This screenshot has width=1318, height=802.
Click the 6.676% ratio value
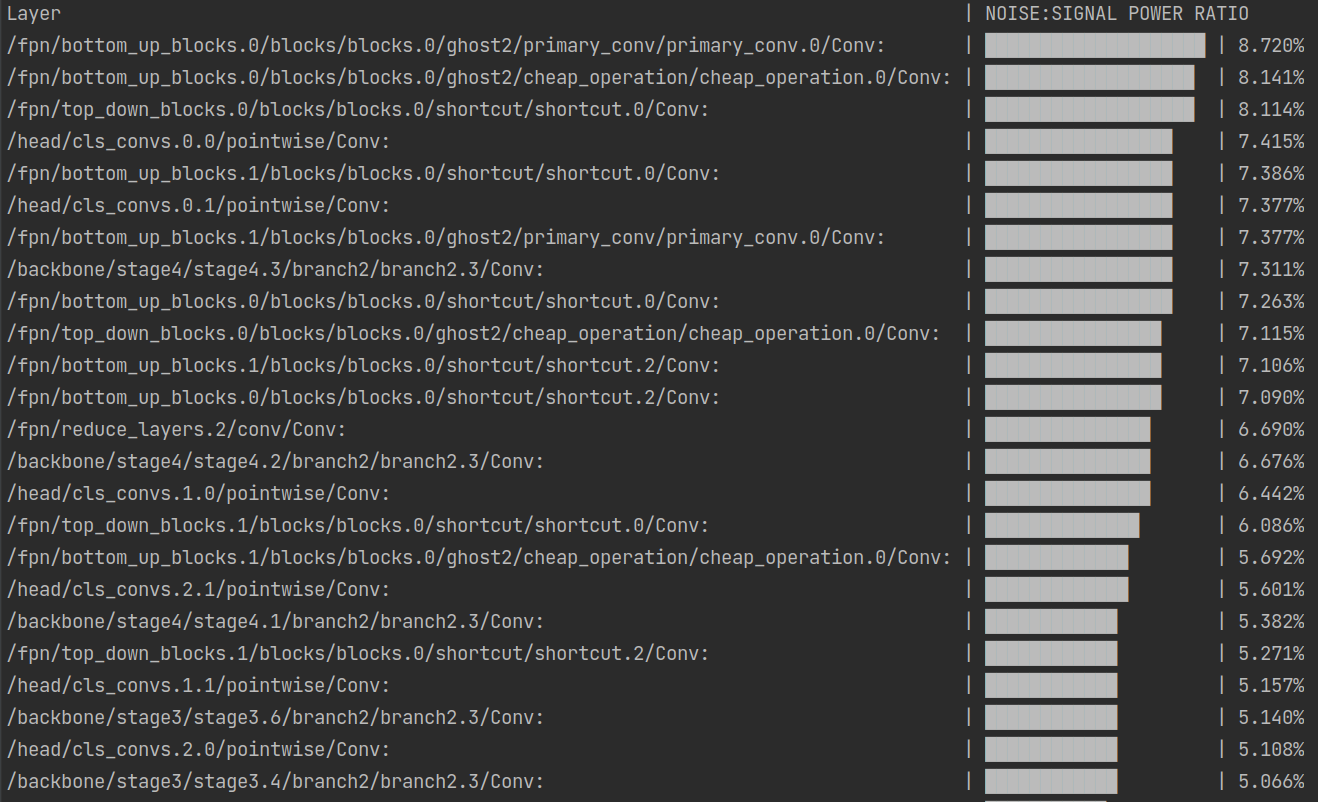(1271, 462)
